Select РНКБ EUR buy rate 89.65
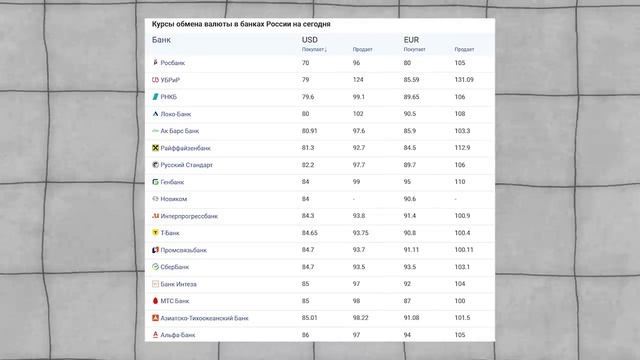 point(411,97)
